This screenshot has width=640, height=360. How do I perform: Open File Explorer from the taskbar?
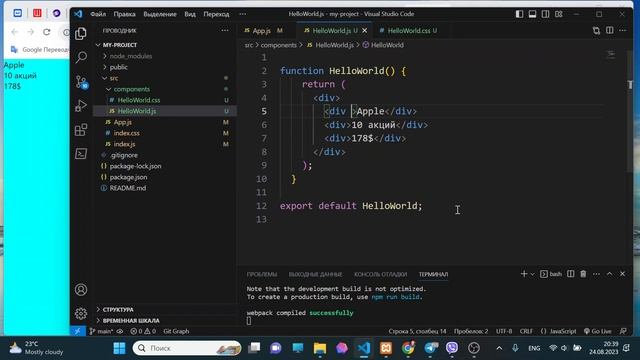pos(320,348)
